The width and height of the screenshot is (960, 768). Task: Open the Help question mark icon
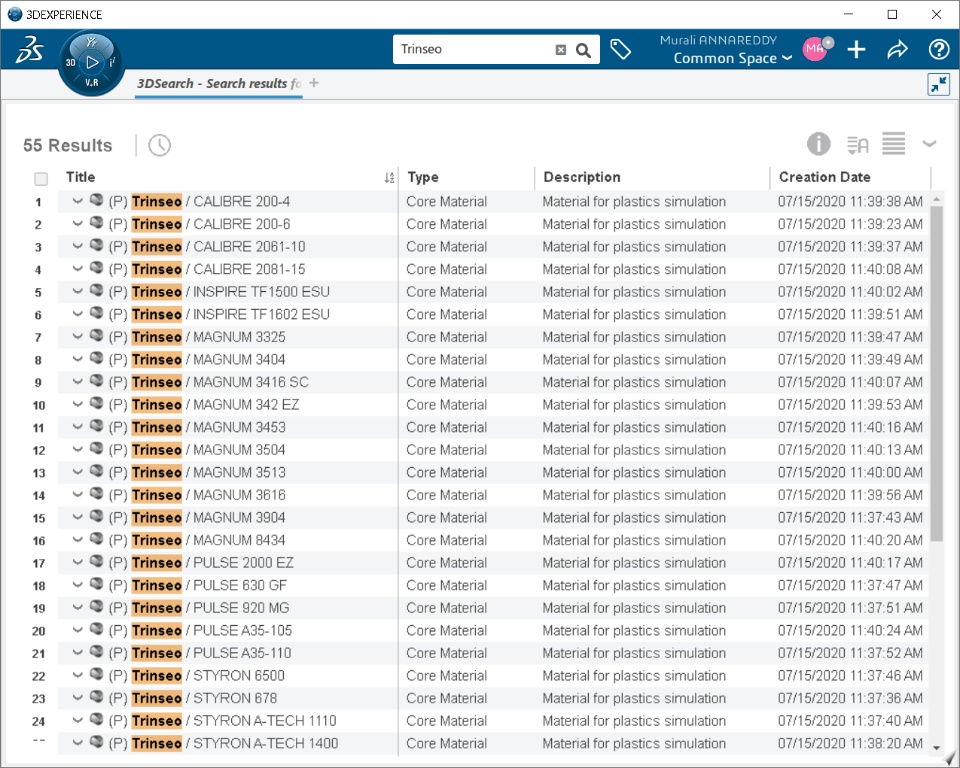click(939, 49)
